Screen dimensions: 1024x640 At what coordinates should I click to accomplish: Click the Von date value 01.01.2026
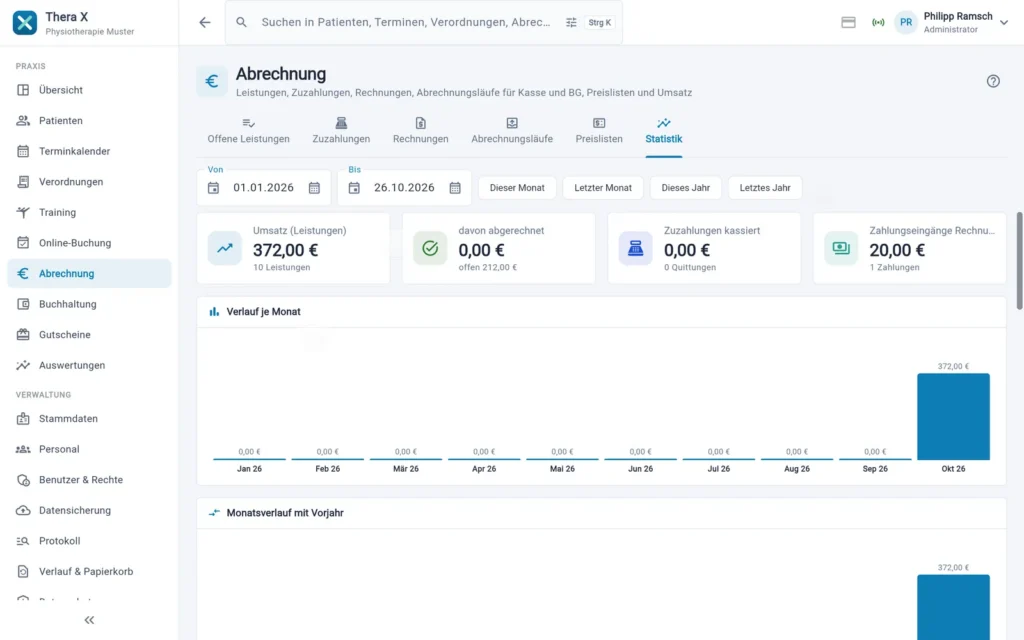[264, 188]
